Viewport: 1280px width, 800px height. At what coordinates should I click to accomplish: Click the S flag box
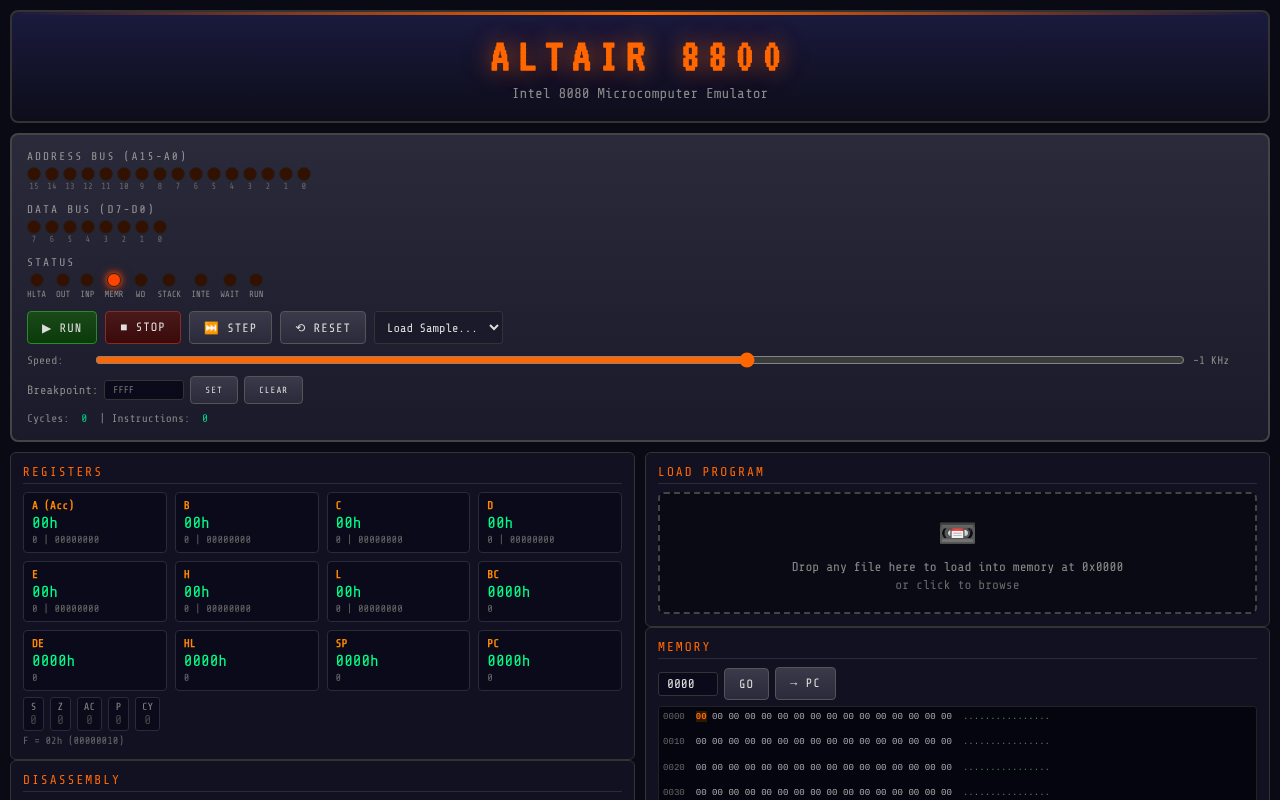[33, 714]
